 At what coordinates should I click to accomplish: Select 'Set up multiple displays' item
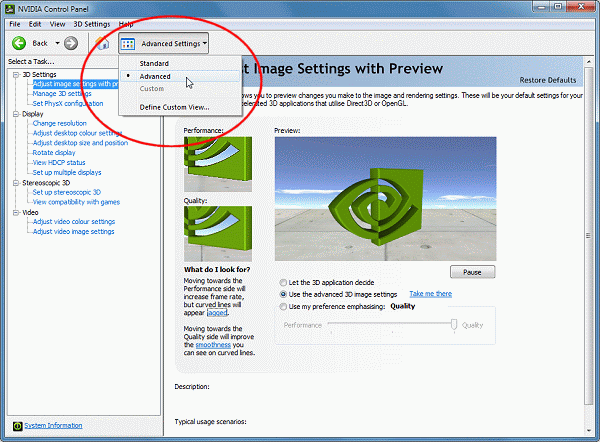(67, 173)
